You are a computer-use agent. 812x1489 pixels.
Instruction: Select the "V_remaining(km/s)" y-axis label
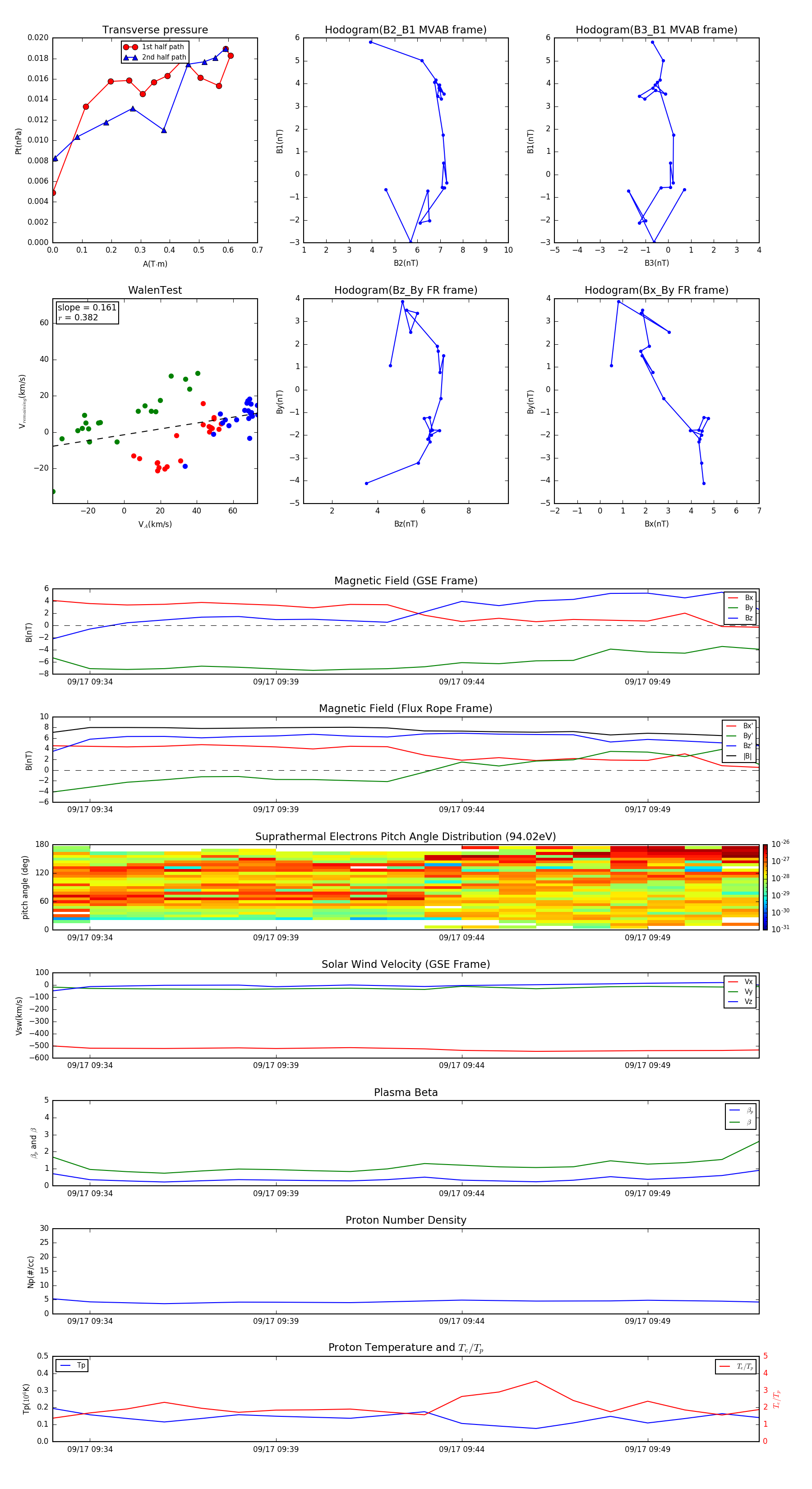point(22,401)
